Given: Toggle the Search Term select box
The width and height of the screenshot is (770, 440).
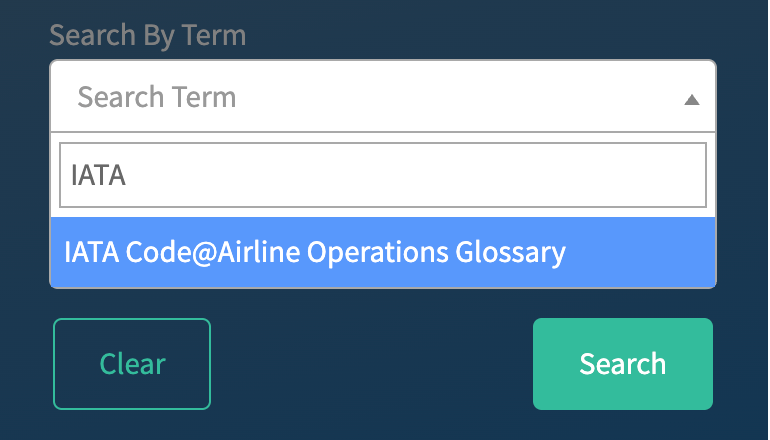Looking at the screenshot, I should [382, 97].
